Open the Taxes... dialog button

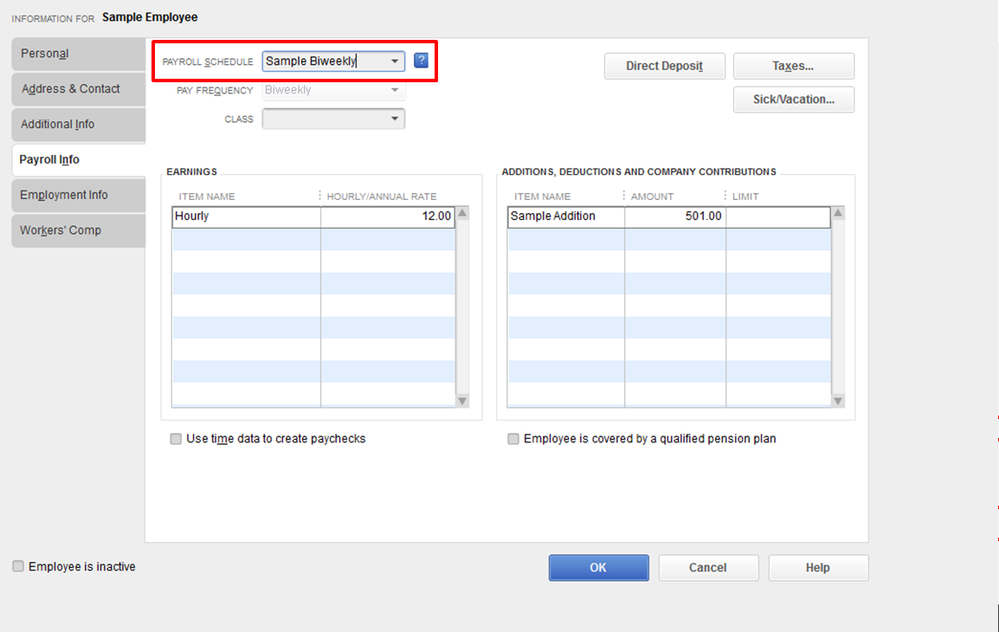coord(794,66)
